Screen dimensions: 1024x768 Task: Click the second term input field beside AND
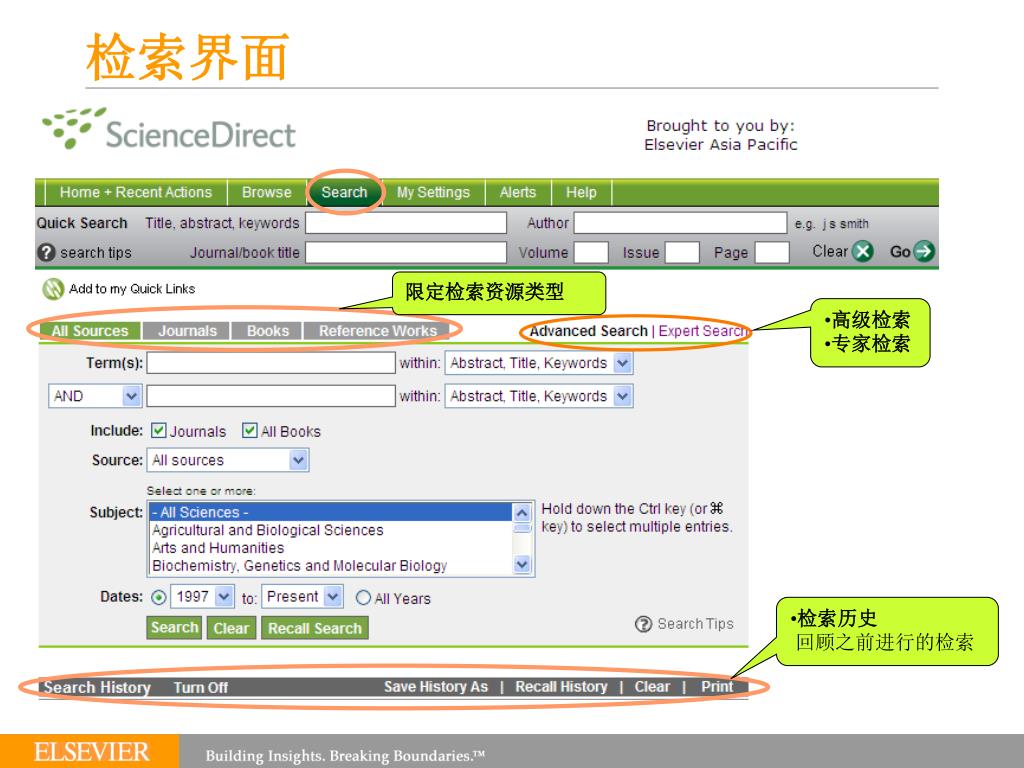coord(271,396)
